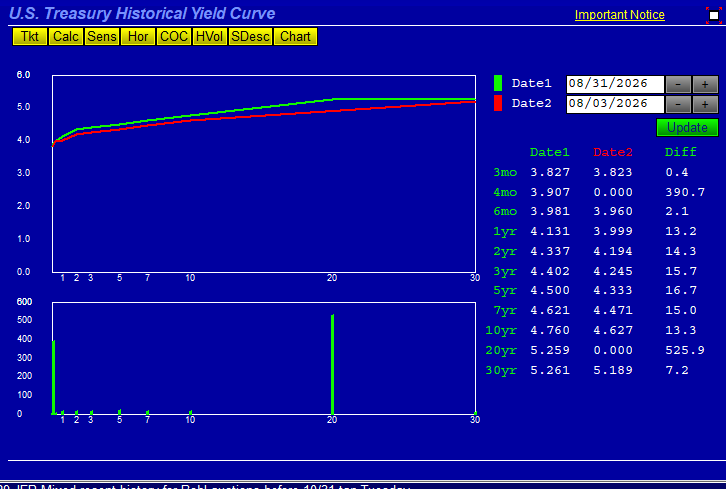Viewport: 726px width, 489px height.
Task: Open the Calc tab
Action: point(65,37)
